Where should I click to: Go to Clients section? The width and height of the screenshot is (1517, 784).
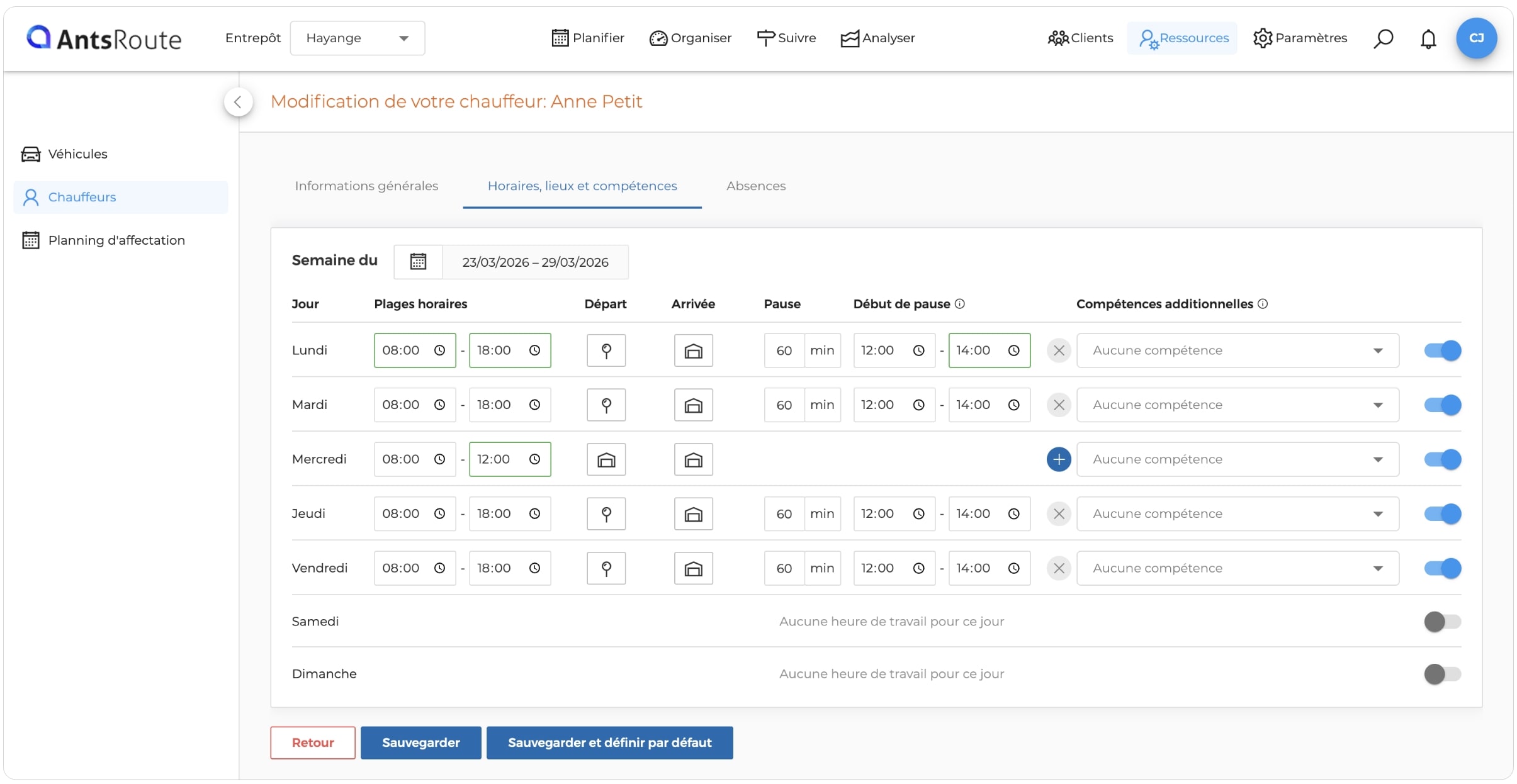(x=1080, y=38)
